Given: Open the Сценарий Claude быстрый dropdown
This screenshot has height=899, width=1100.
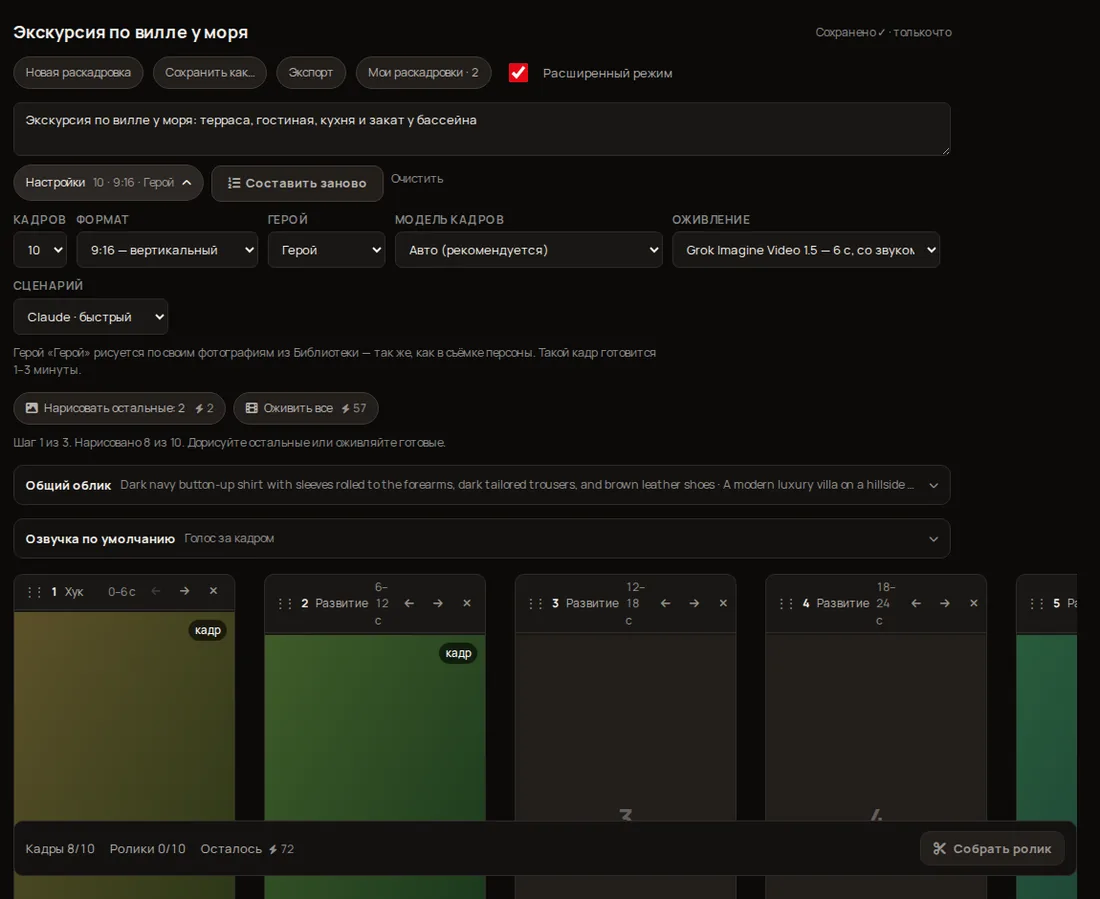Looking at the screenshot, I should 90,317.
